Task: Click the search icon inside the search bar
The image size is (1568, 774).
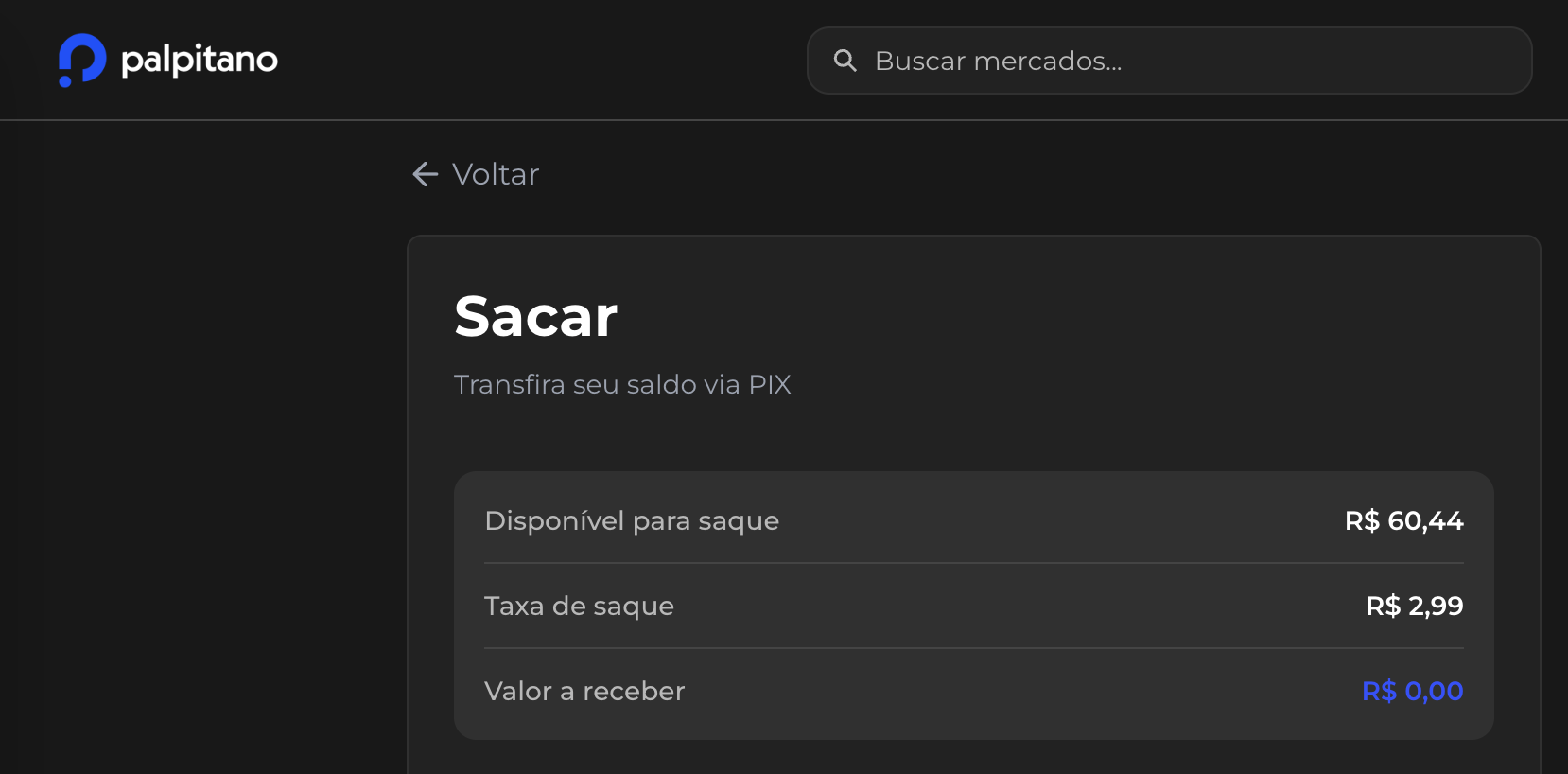Action: click(x=845, y=60)
